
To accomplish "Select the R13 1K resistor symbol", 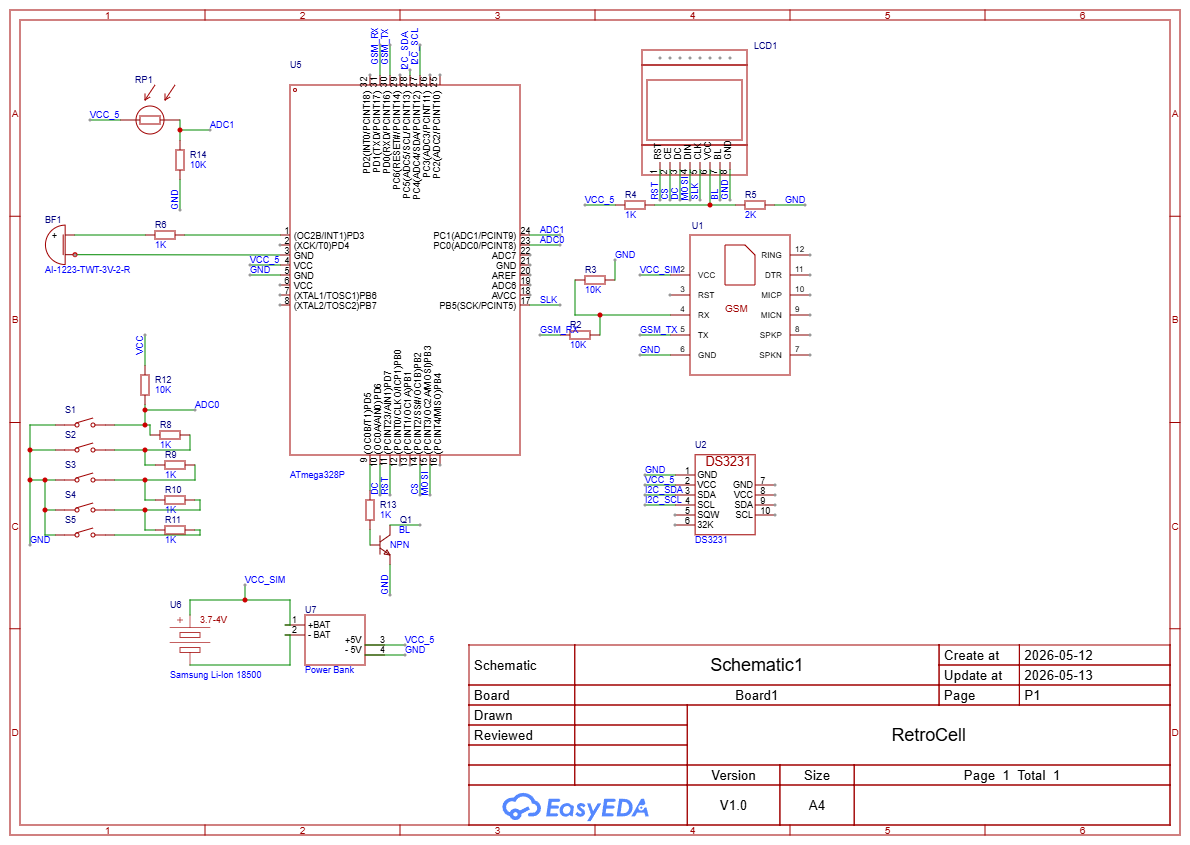I will tap(370, 510).
